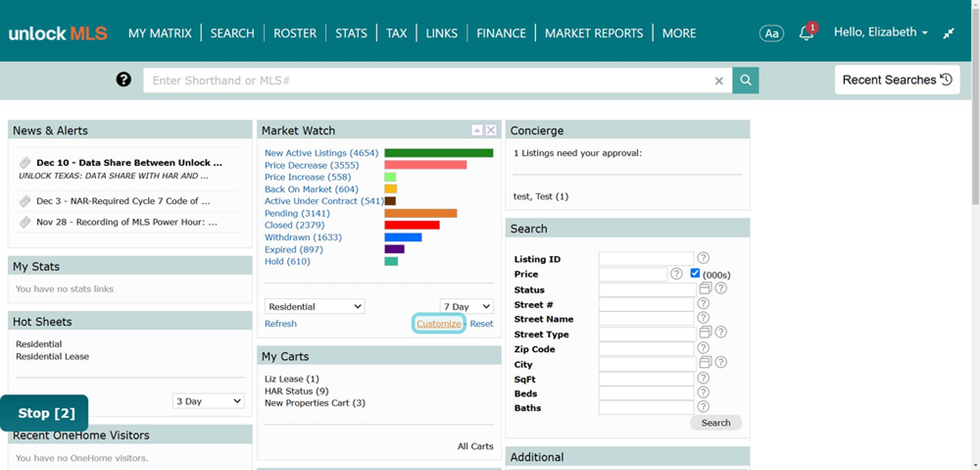Open the Residential Lease hot sheet
Image resolution: width=980 pixels, height=470 pixels.
pyautogui.click(x=52, y=356)
